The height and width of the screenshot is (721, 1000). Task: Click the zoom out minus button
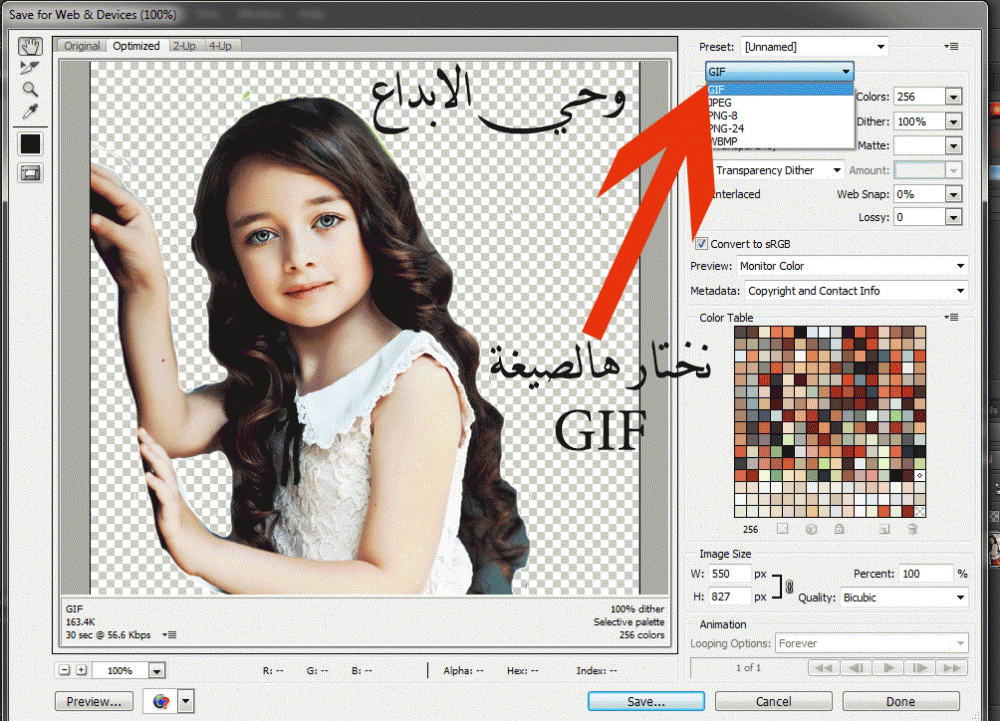point(65,670)
